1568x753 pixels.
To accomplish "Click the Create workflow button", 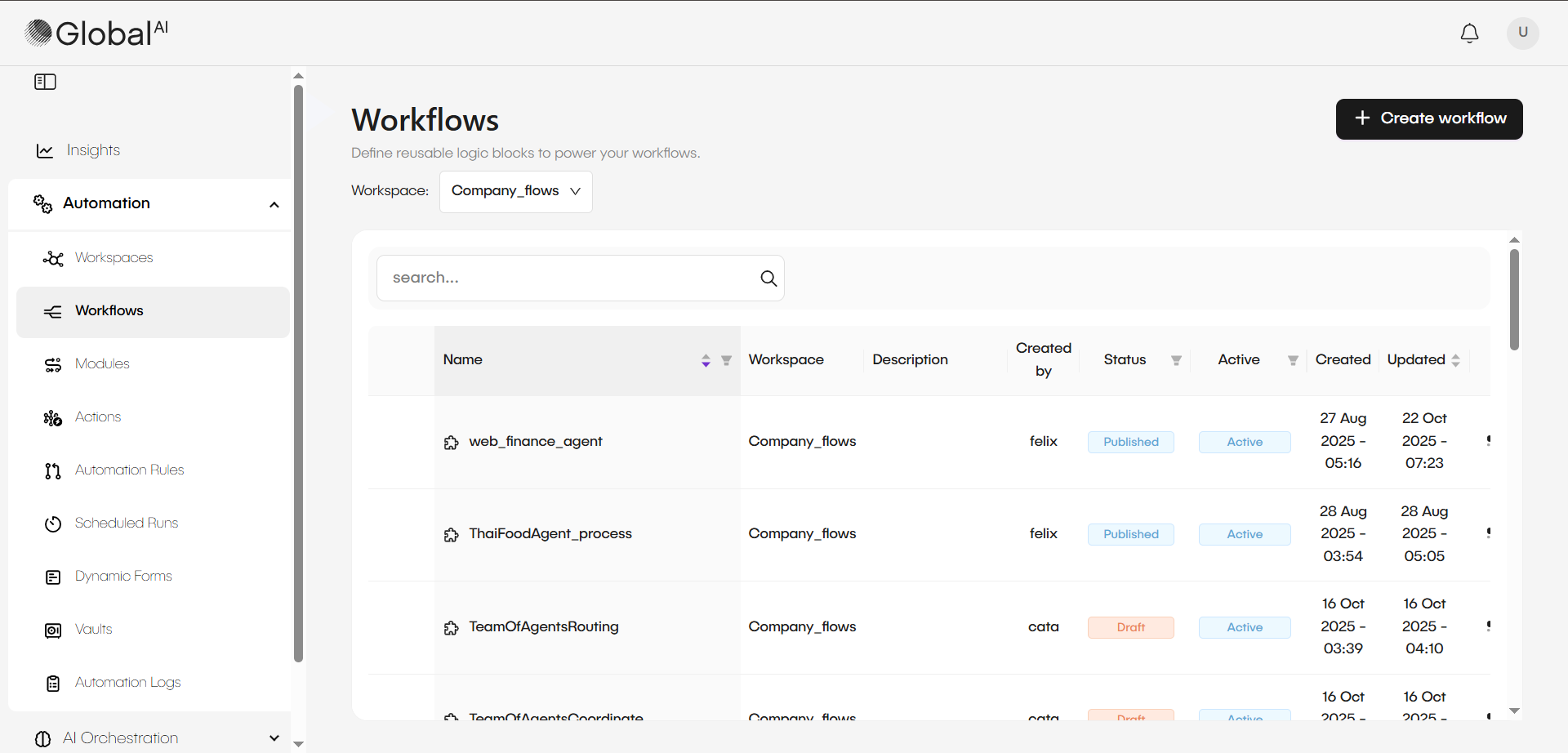I will [1428, 118].
